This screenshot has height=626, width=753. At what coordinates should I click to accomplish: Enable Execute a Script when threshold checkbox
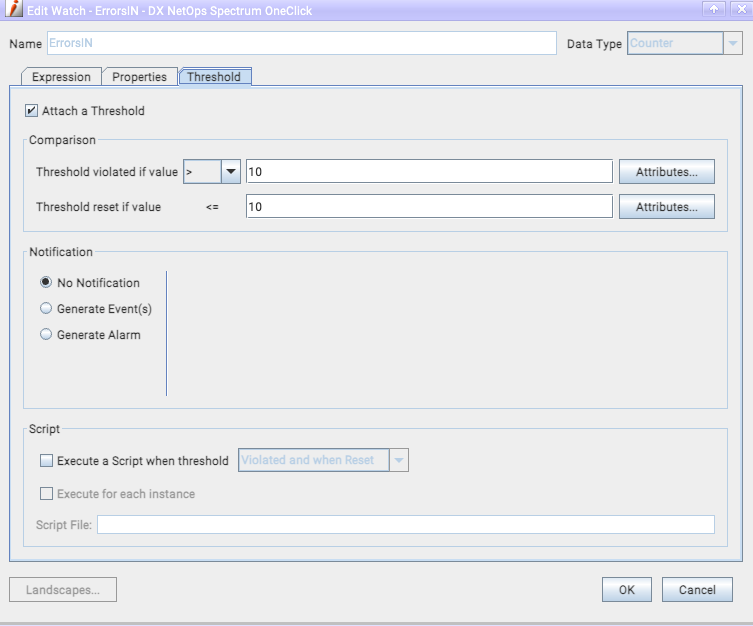coord(46,461)
